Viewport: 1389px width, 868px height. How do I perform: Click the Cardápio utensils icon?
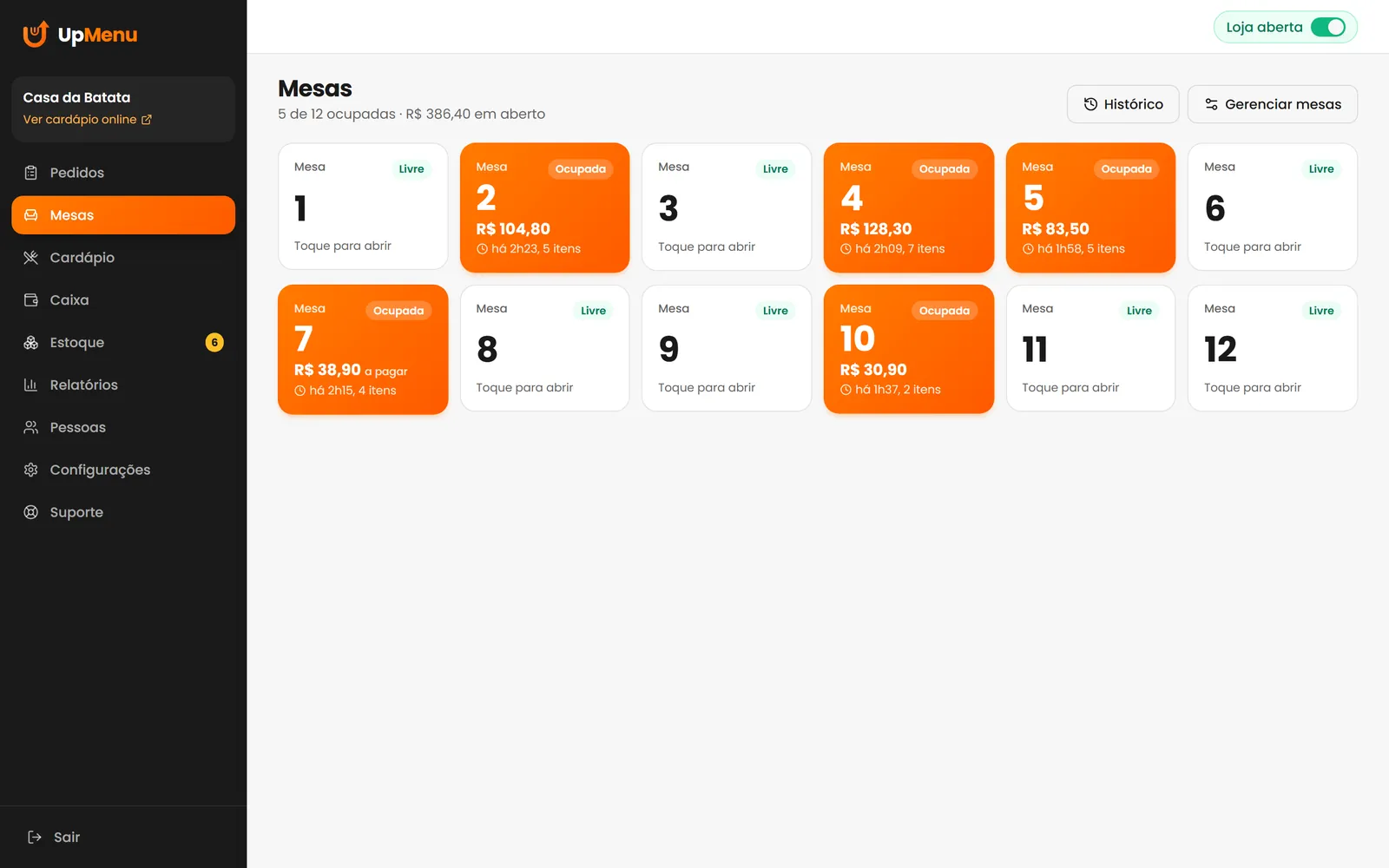pos(31,258)
